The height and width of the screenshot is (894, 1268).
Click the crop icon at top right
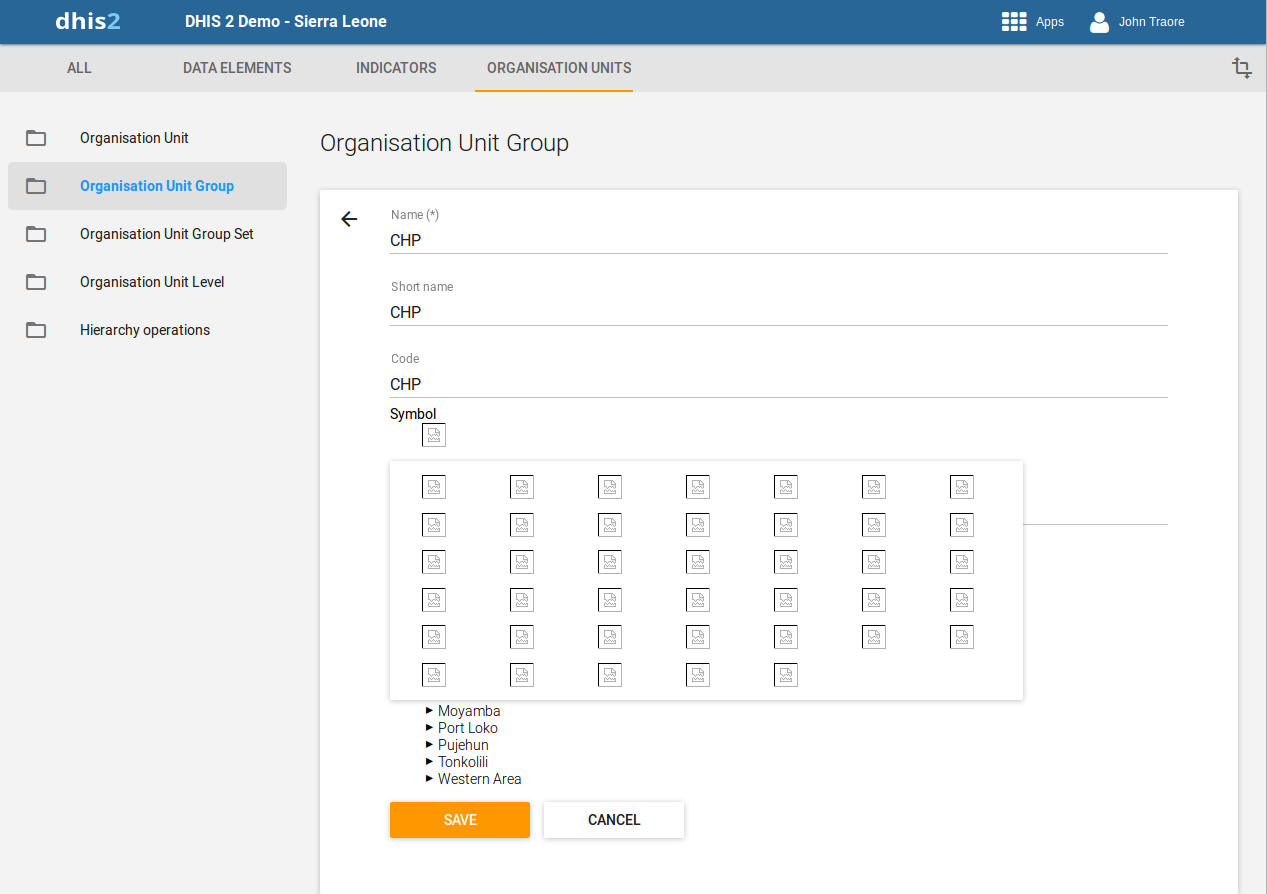tap(1241, 68)
